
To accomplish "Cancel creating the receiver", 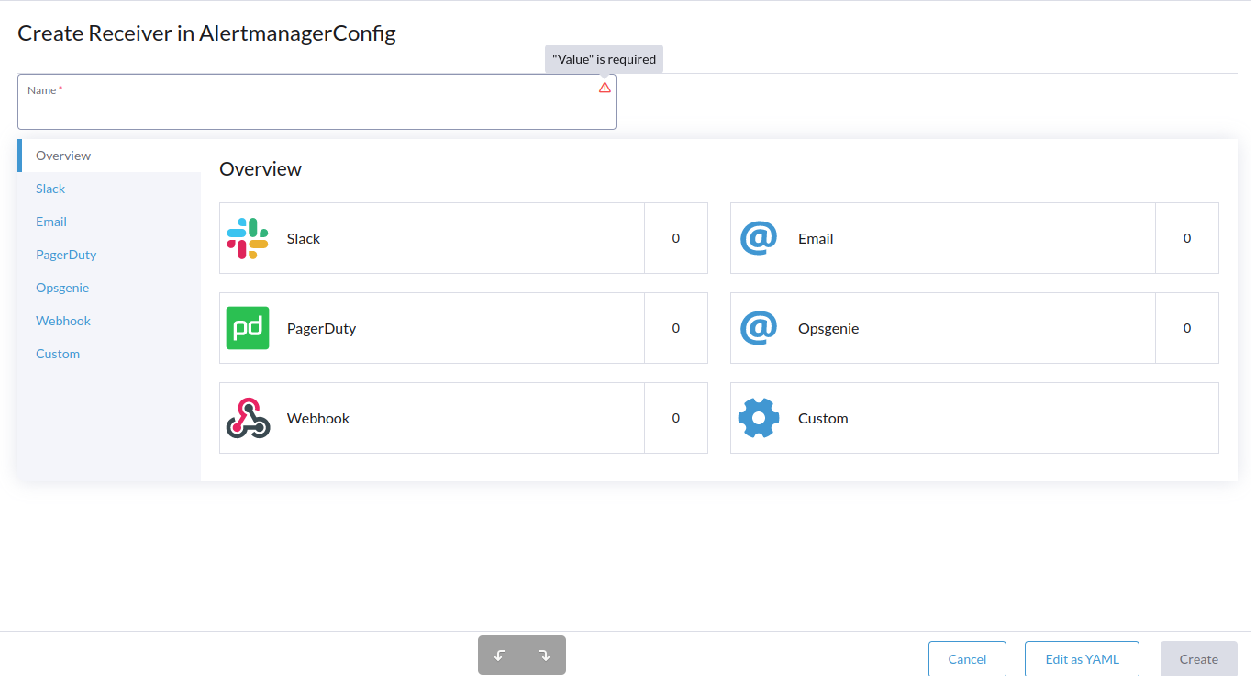I will tap(967, 658).
